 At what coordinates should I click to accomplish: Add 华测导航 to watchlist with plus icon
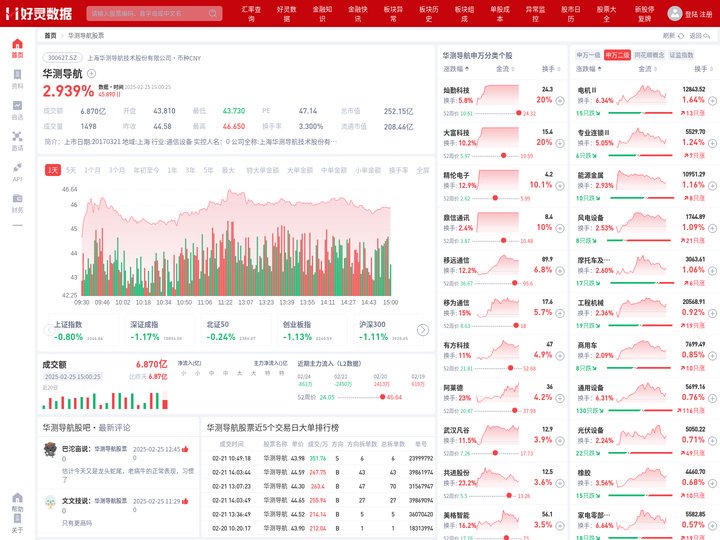(91, 73)
